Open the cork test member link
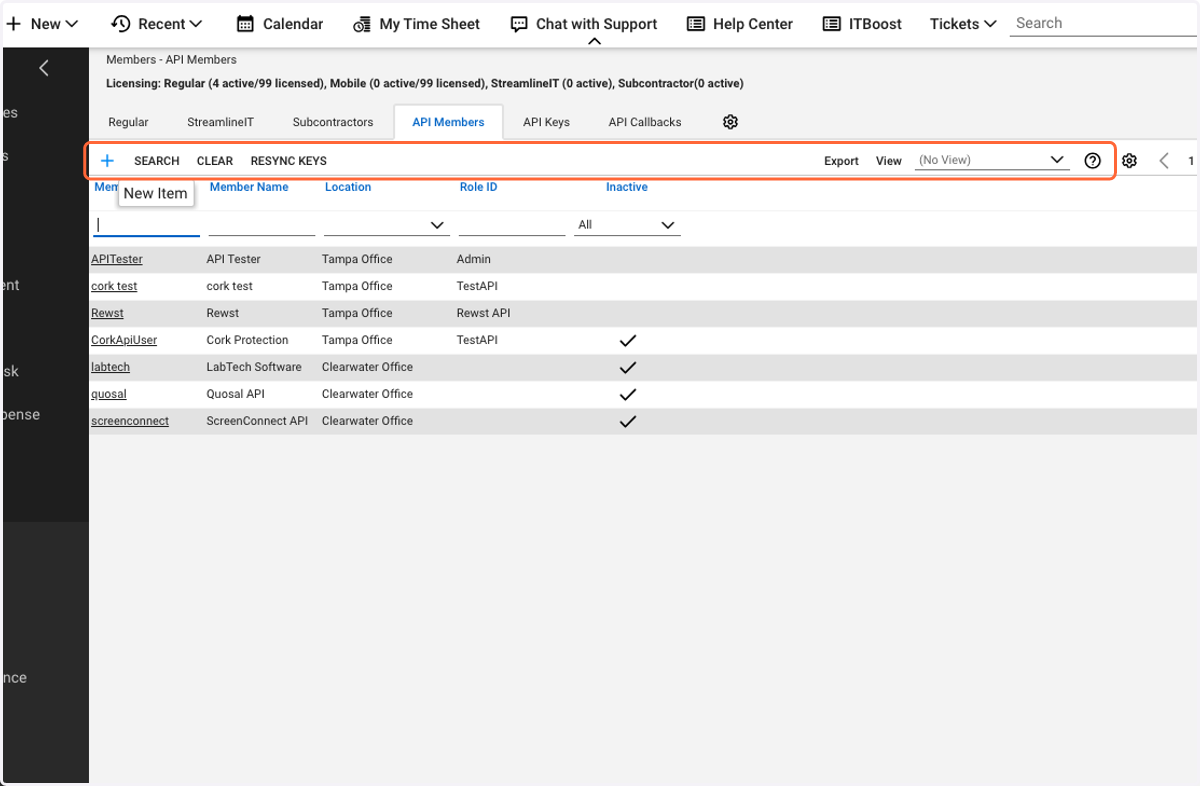The image size is (1200, 786). point(114,286)
